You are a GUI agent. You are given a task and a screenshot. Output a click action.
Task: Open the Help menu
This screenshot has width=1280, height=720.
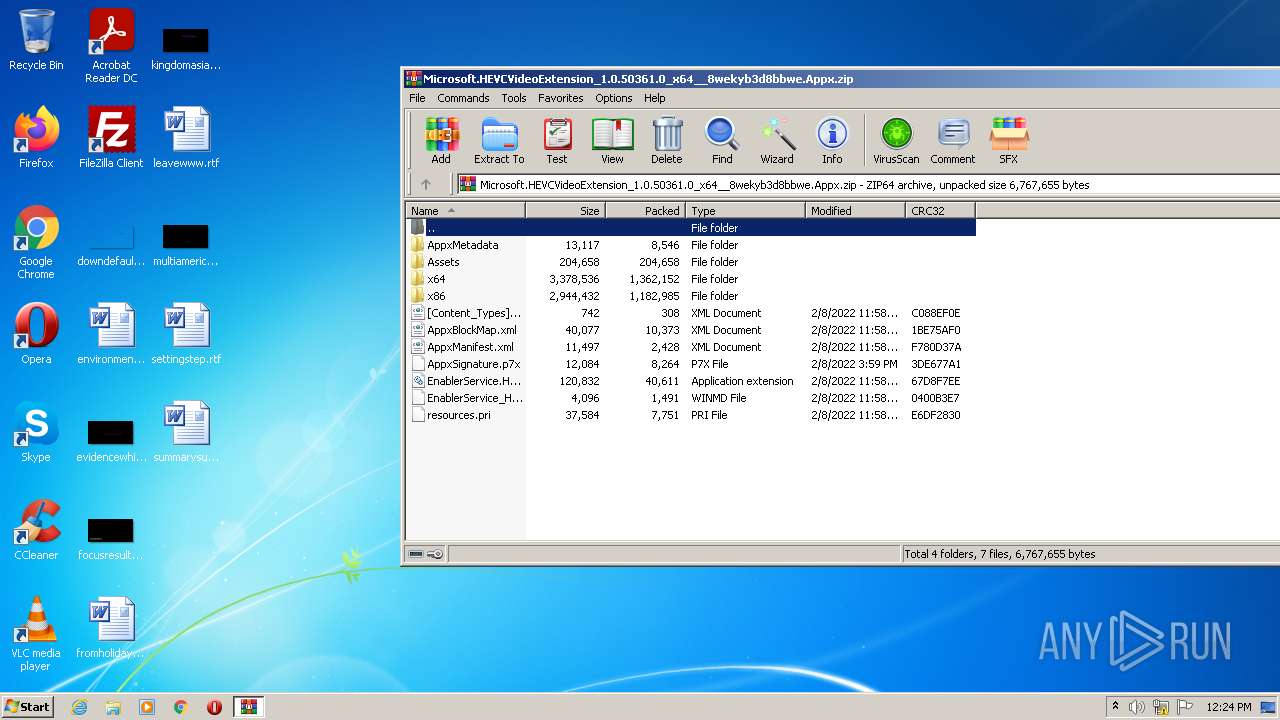pyautogui.click(x=655, y=98)
